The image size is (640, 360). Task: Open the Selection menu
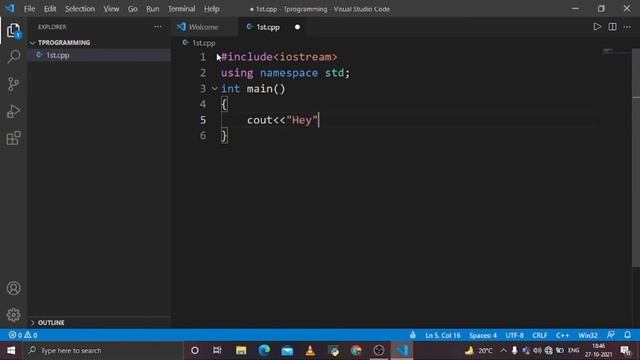click(80, 9)
